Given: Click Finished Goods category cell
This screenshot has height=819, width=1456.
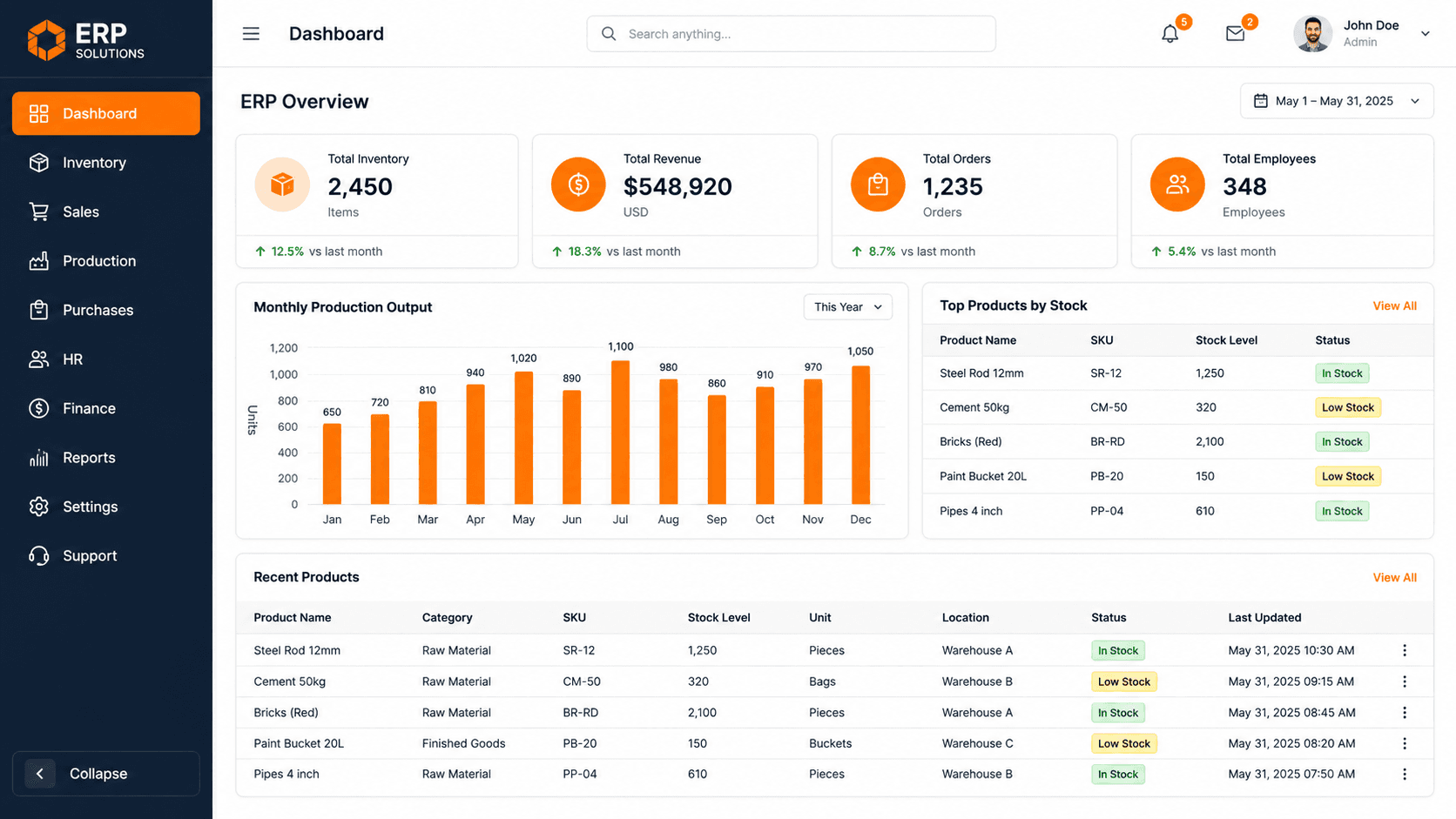Looking at the screenshot, I should 463,743.
